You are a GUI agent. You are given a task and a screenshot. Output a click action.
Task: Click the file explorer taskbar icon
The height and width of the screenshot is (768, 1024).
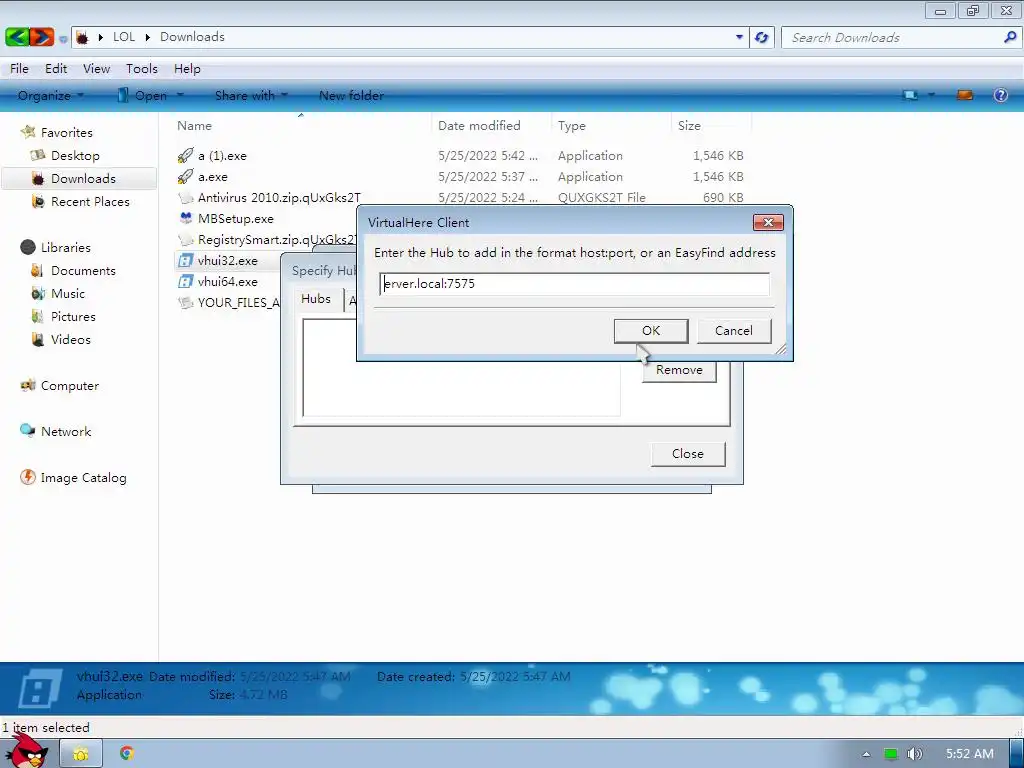click(81, 754)
